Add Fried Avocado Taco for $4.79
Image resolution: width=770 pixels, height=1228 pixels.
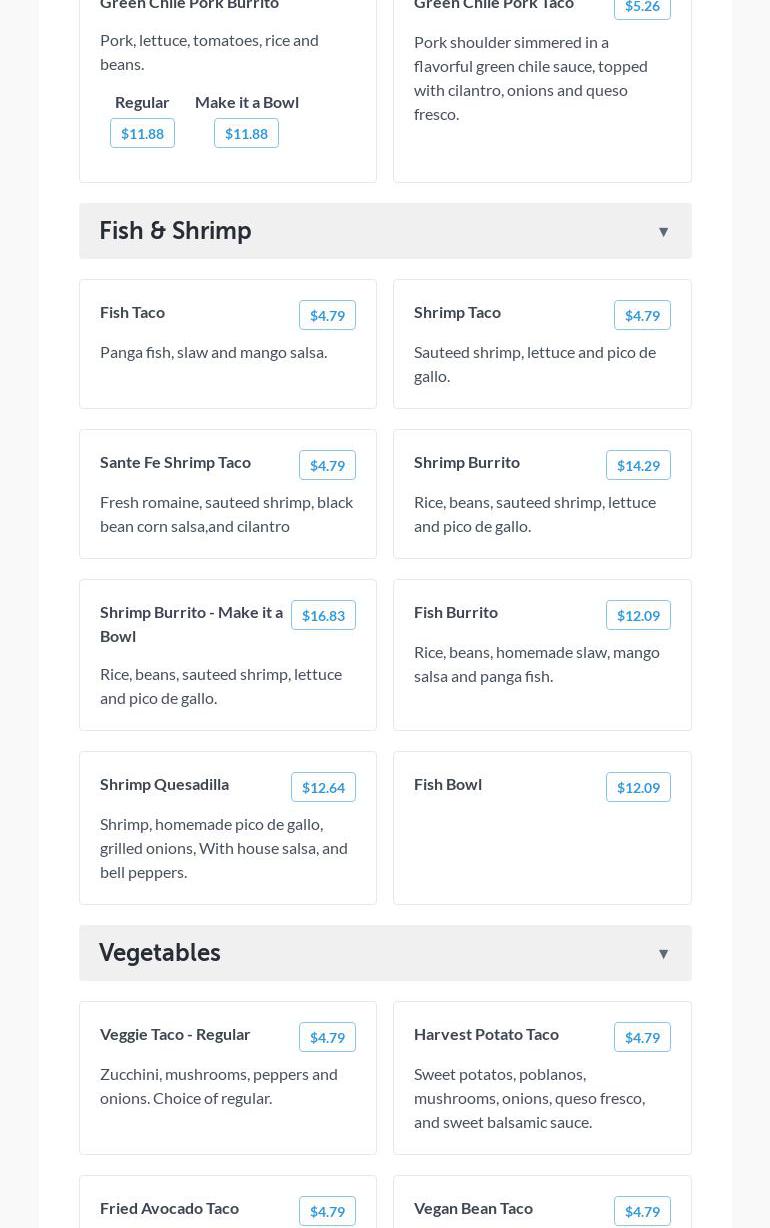click(327, 1211)
